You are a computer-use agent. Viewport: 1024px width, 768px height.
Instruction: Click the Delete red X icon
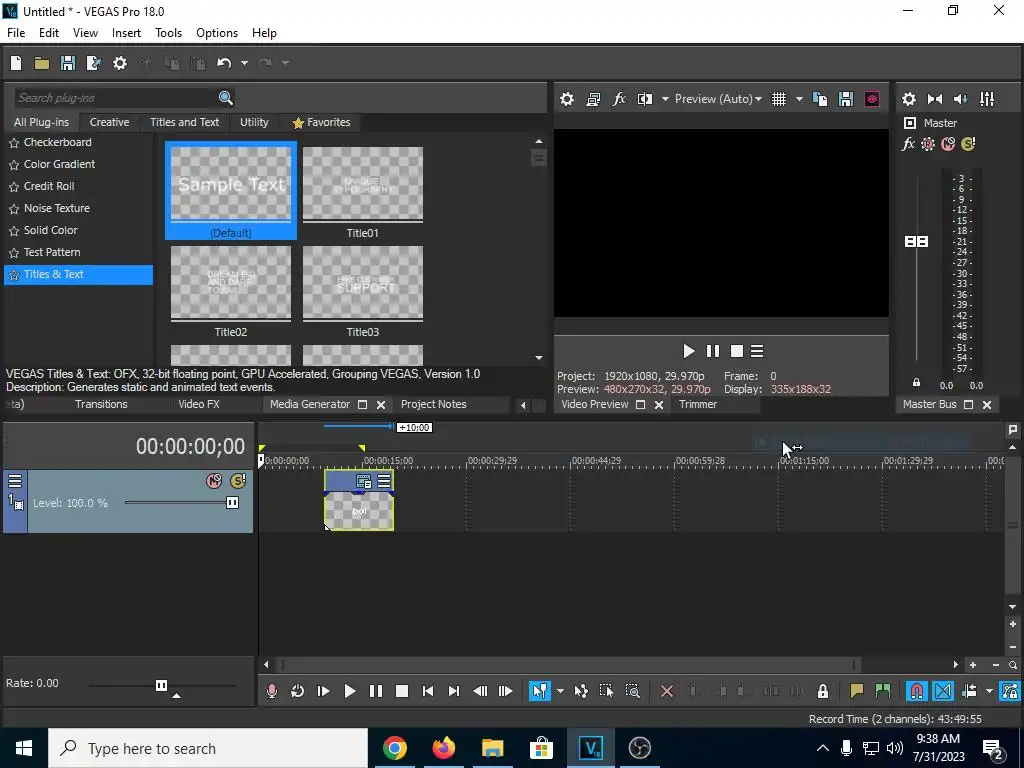pyautogui.click(x=667, y=691)
